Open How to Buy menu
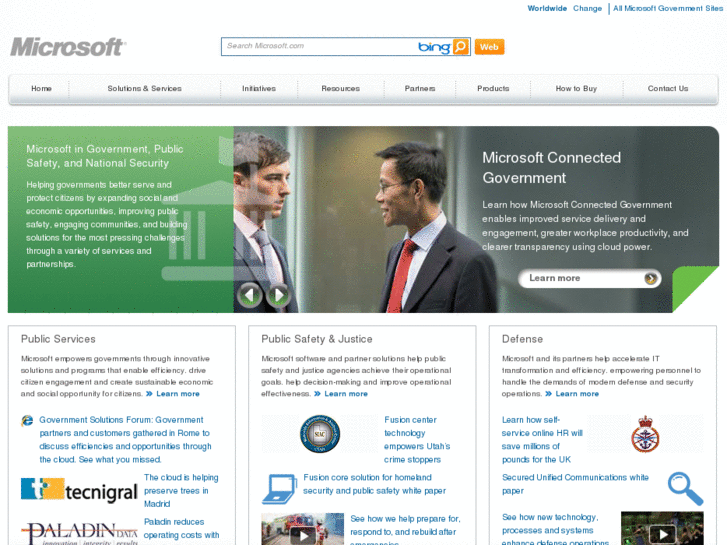The width and height of the screenshot is (727, 545). [x=576, y=89]
